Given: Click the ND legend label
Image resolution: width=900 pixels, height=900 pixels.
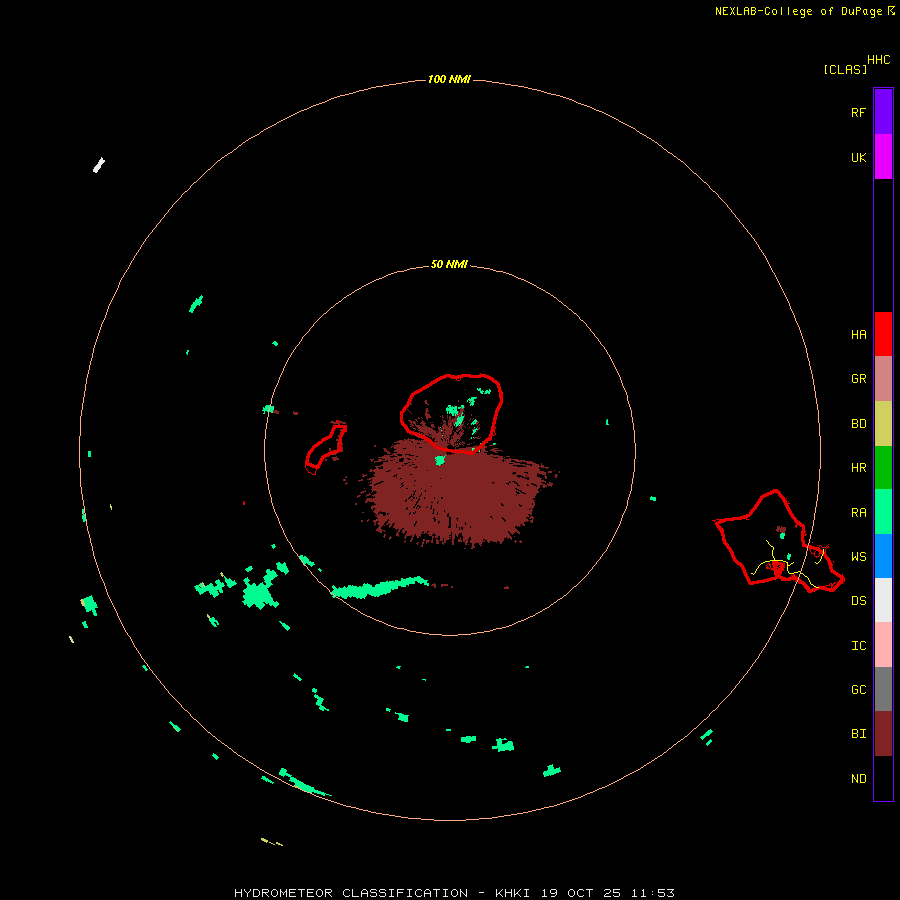Looking at the screenshot, I should [x=858, y=779].
